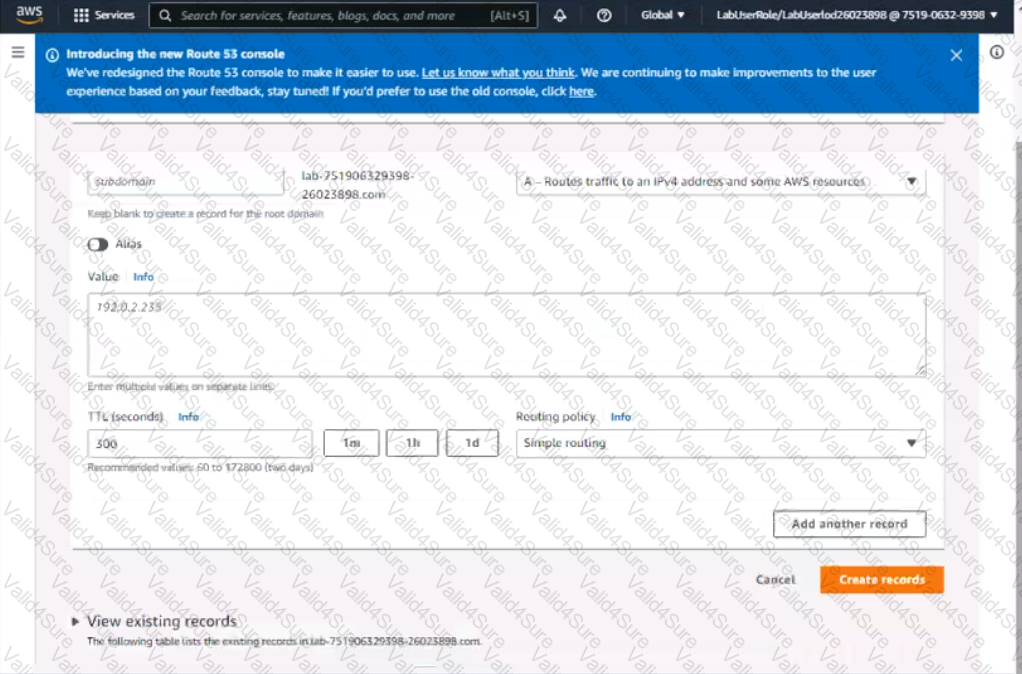The width and height of the screenshot is (1022, 674).
Task: Dismiss the Route 53 console banner
Action: pyautogui.click(x=956, y=55)
